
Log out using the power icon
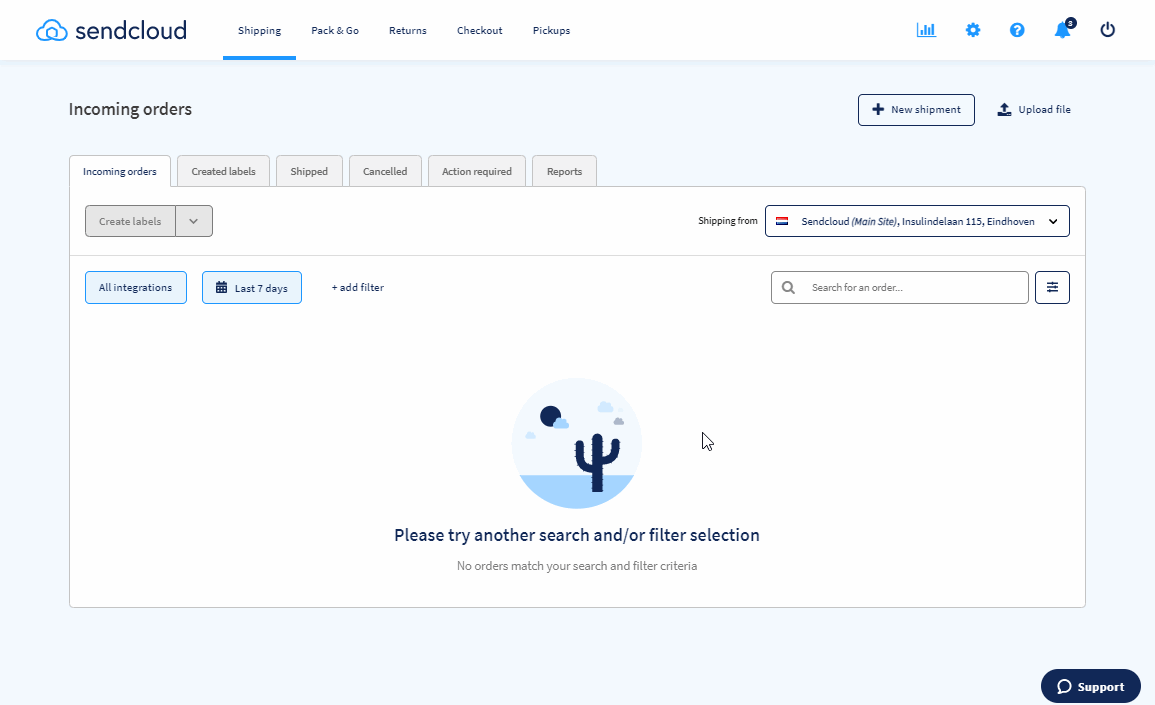pyautogui.click(x=1107, y=30)
